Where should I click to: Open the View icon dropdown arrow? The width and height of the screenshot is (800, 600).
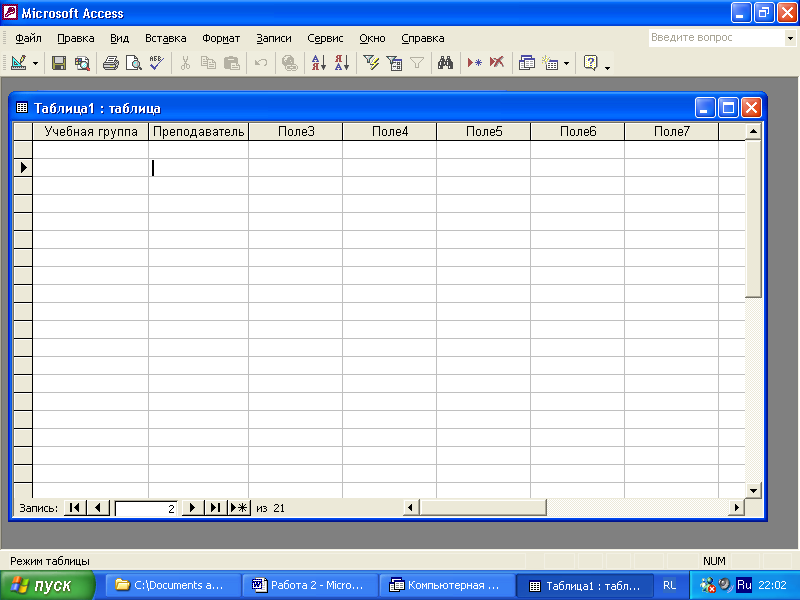point(35,64)
